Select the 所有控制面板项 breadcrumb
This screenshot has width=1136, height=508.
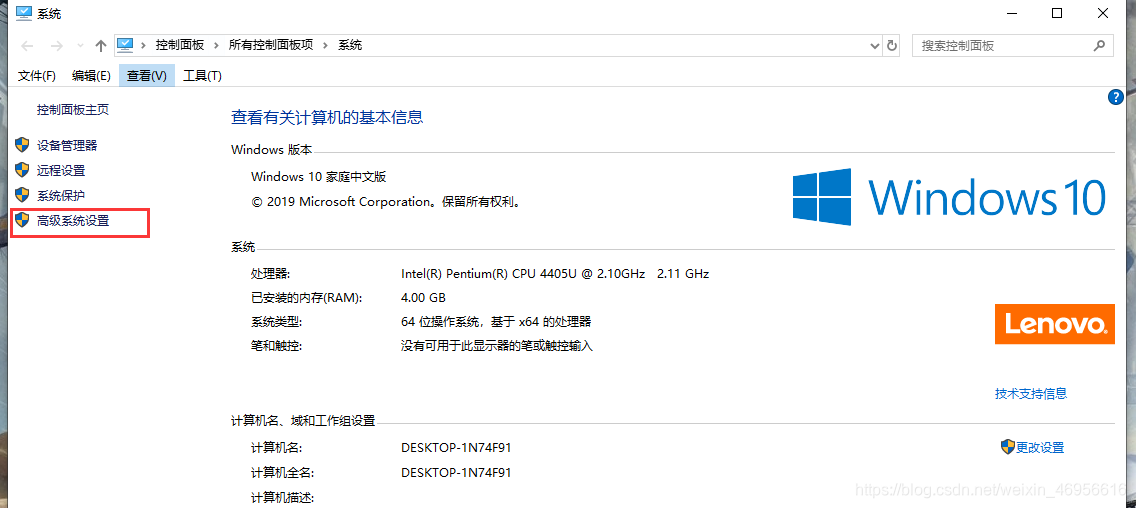(x=271, y=45)
